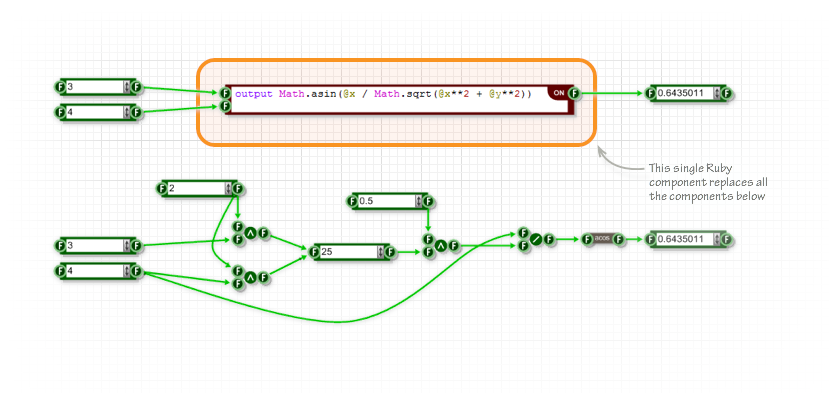Image resolution: width=829 pixels, height=393 pixels.
Task: Click stepper arrows on the 2 float box
Action: [228, 188]
